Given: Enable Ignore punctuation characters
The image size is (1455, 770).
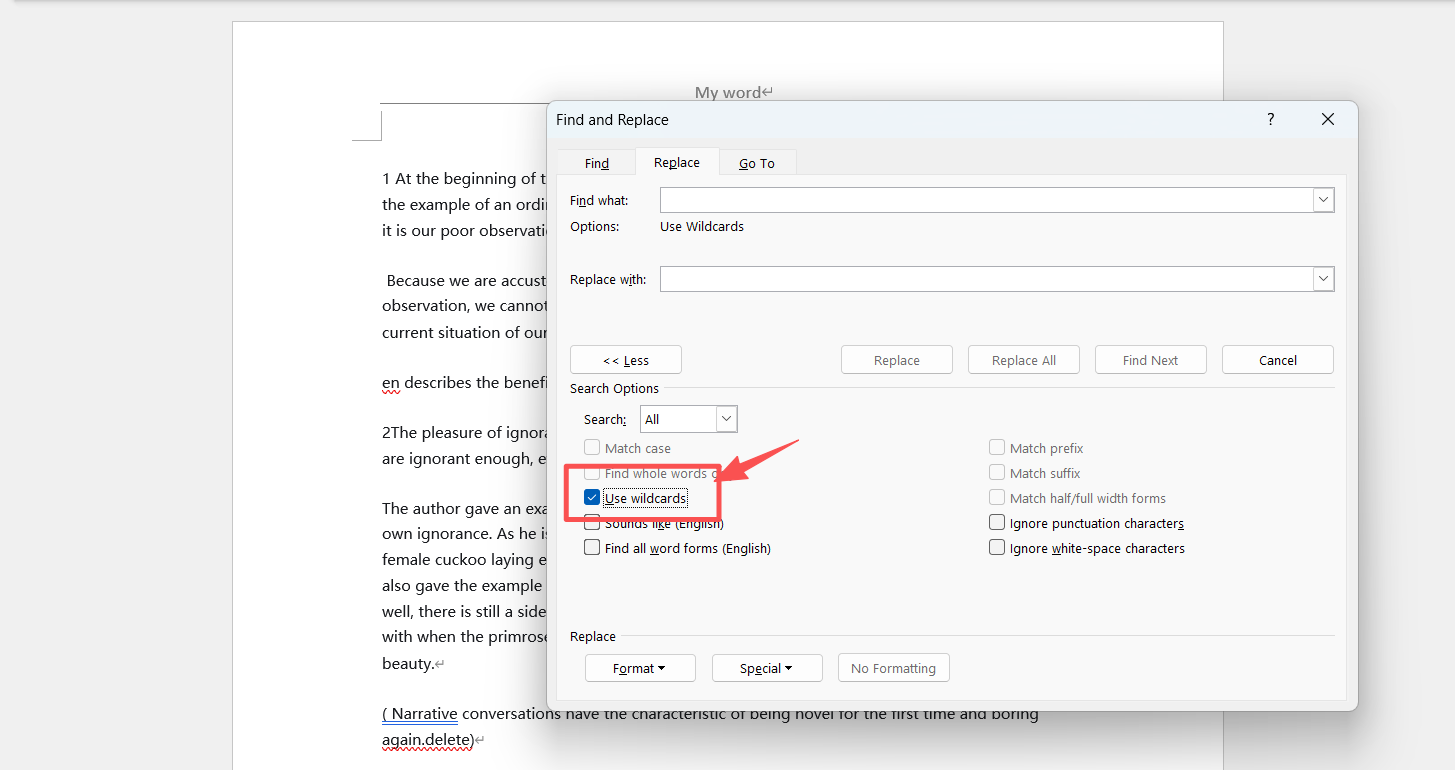Looking at the screenshot, I should [x=997, y=523].
